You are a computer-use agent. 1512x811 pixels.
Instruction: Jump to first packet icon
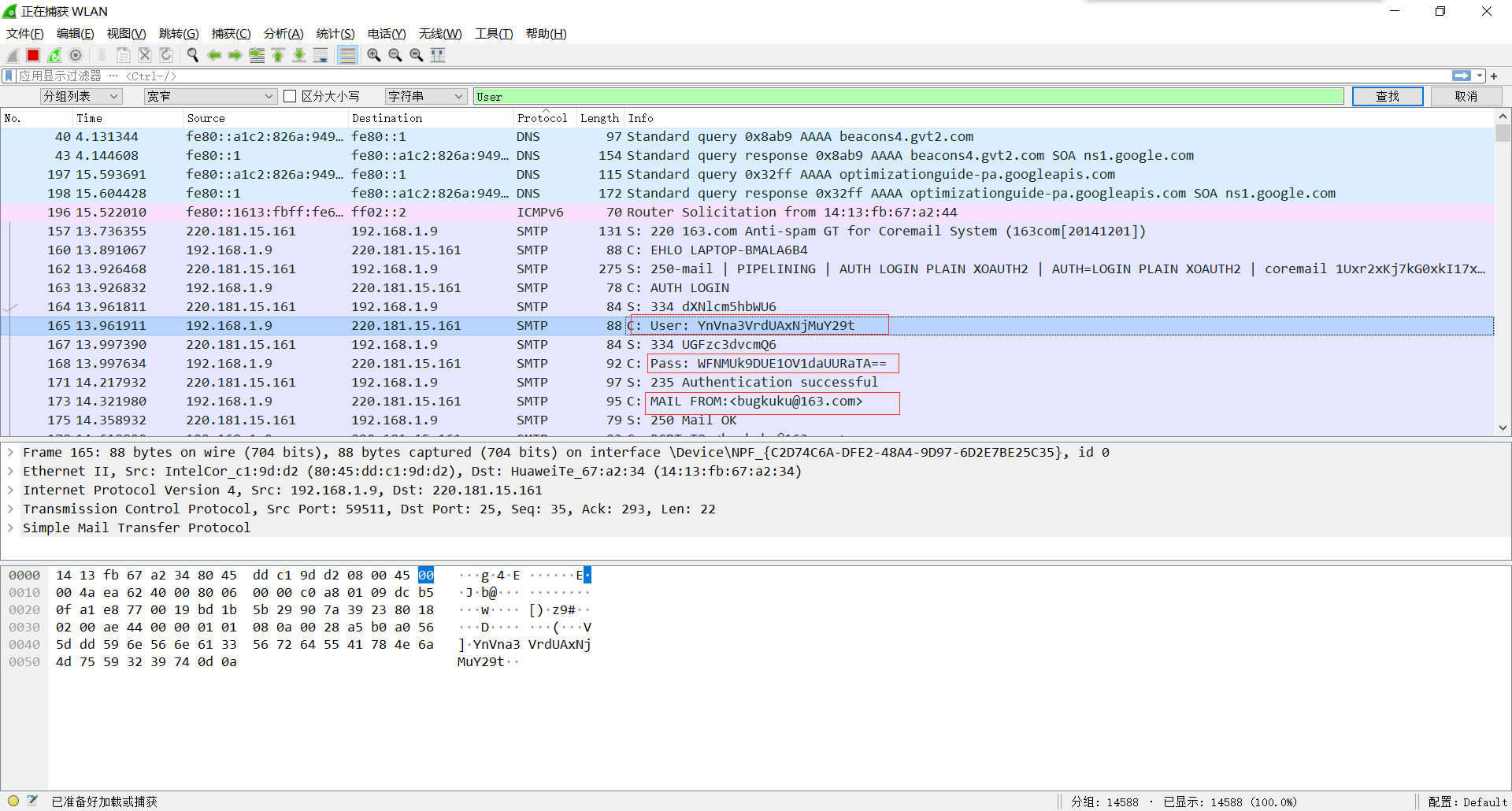tap(278, 55)
